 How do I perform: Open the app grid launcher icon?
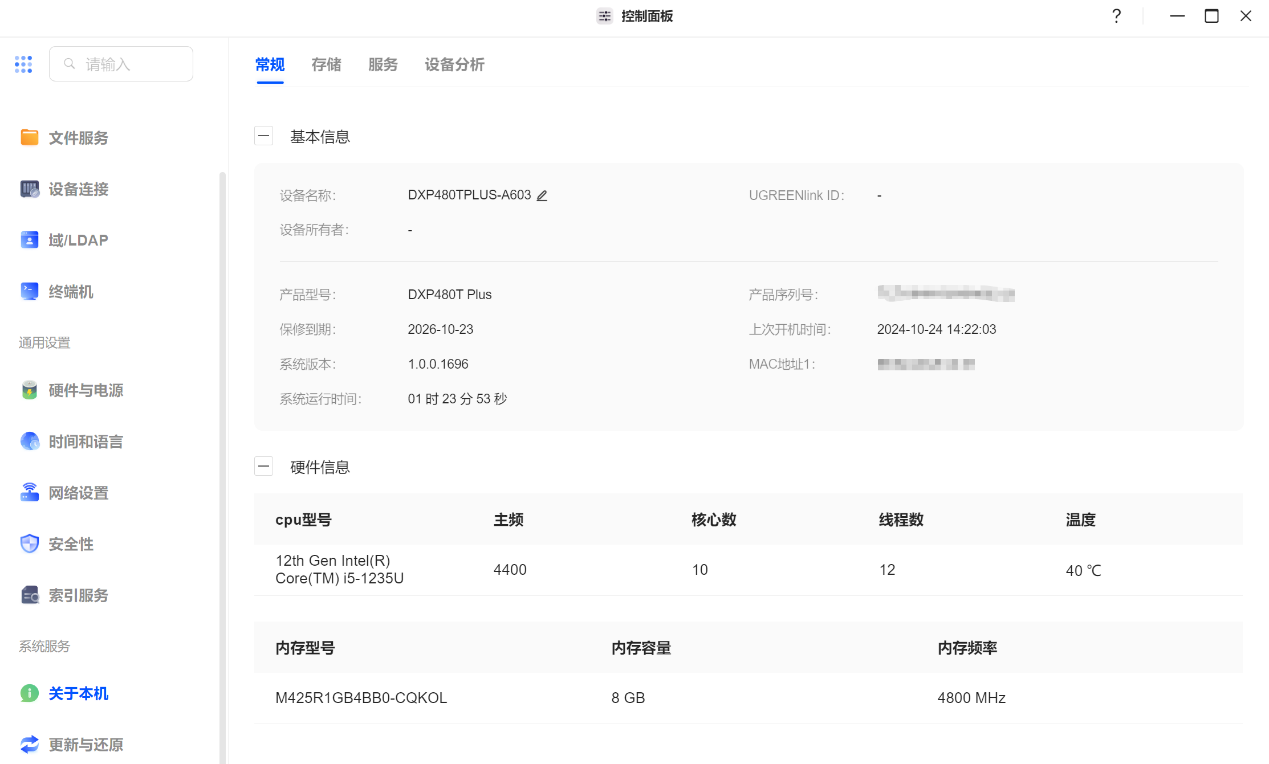[24, 64]
